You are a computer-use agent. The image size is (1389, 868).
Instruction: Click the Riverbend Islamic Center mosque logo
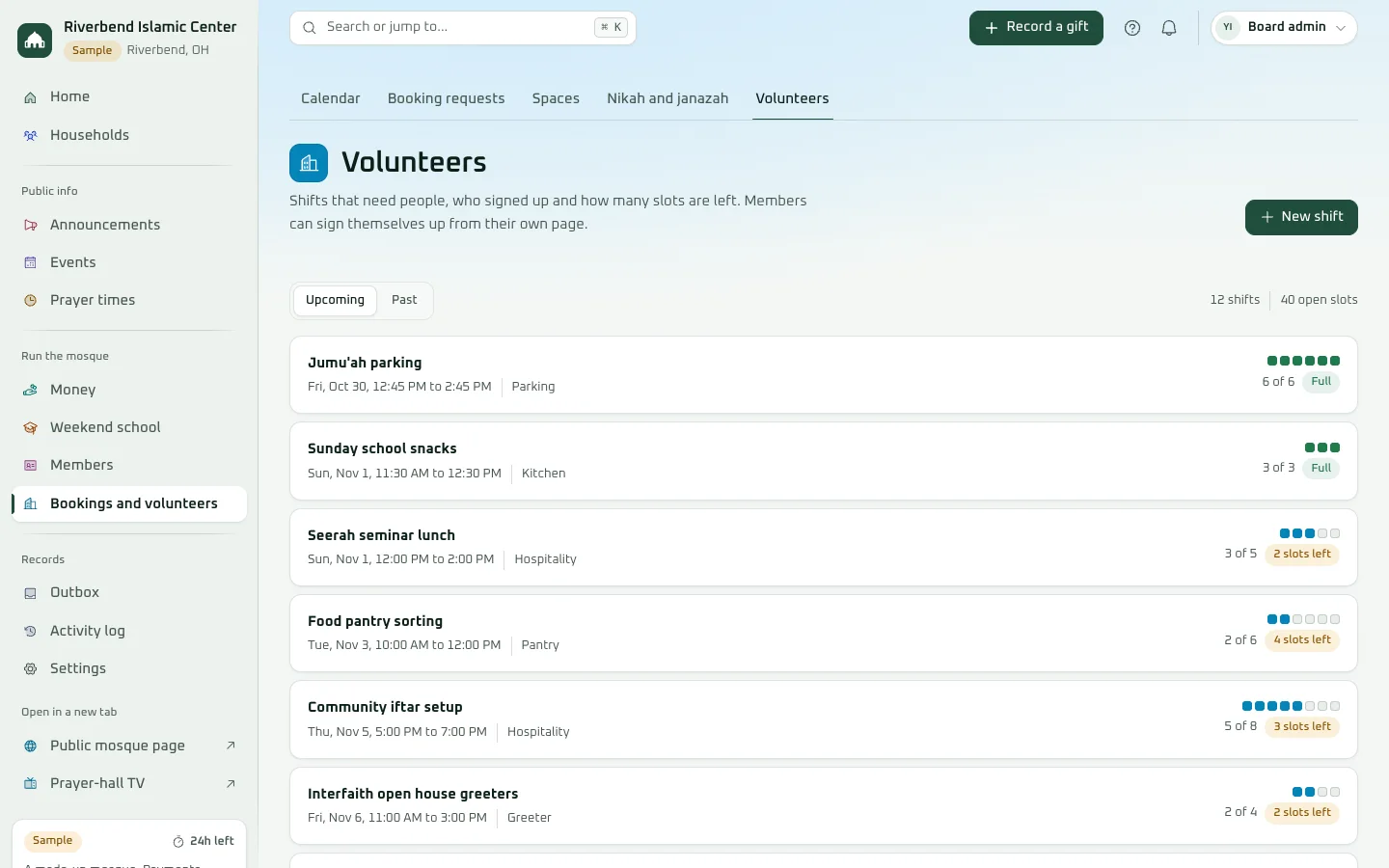[x=35, y=40]
